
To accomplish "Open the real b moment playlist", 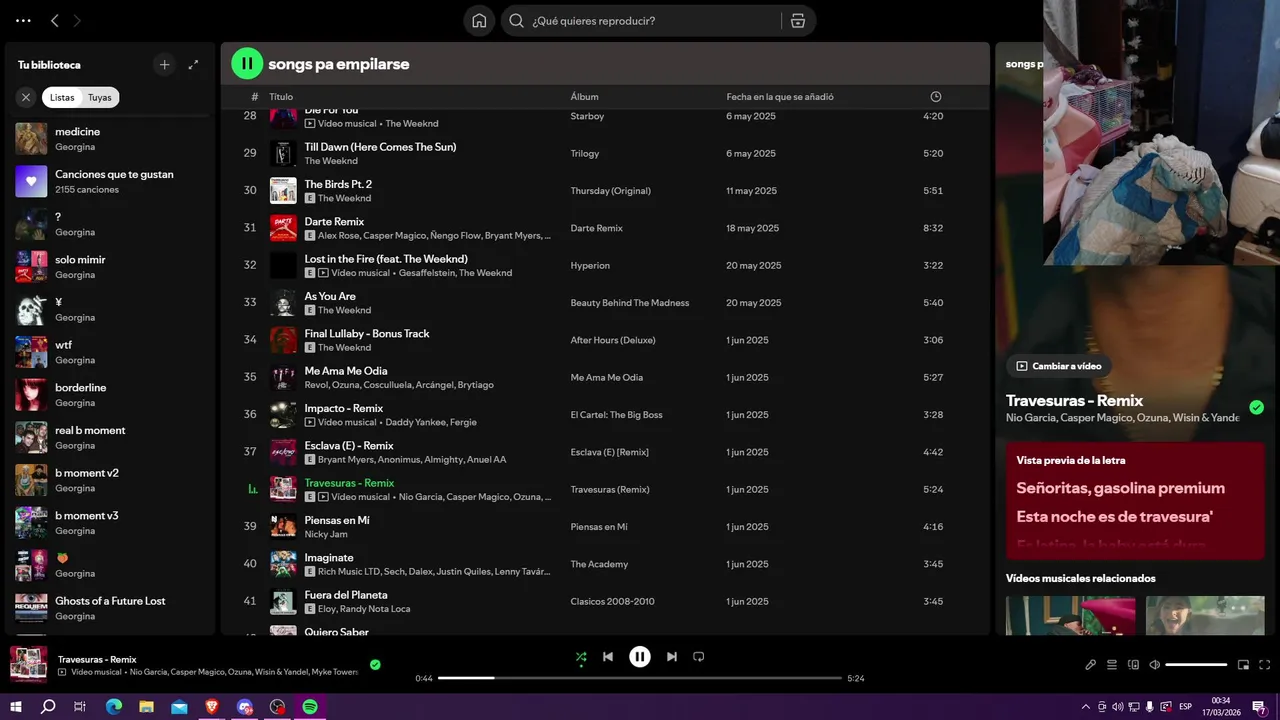I will (110, 437).
